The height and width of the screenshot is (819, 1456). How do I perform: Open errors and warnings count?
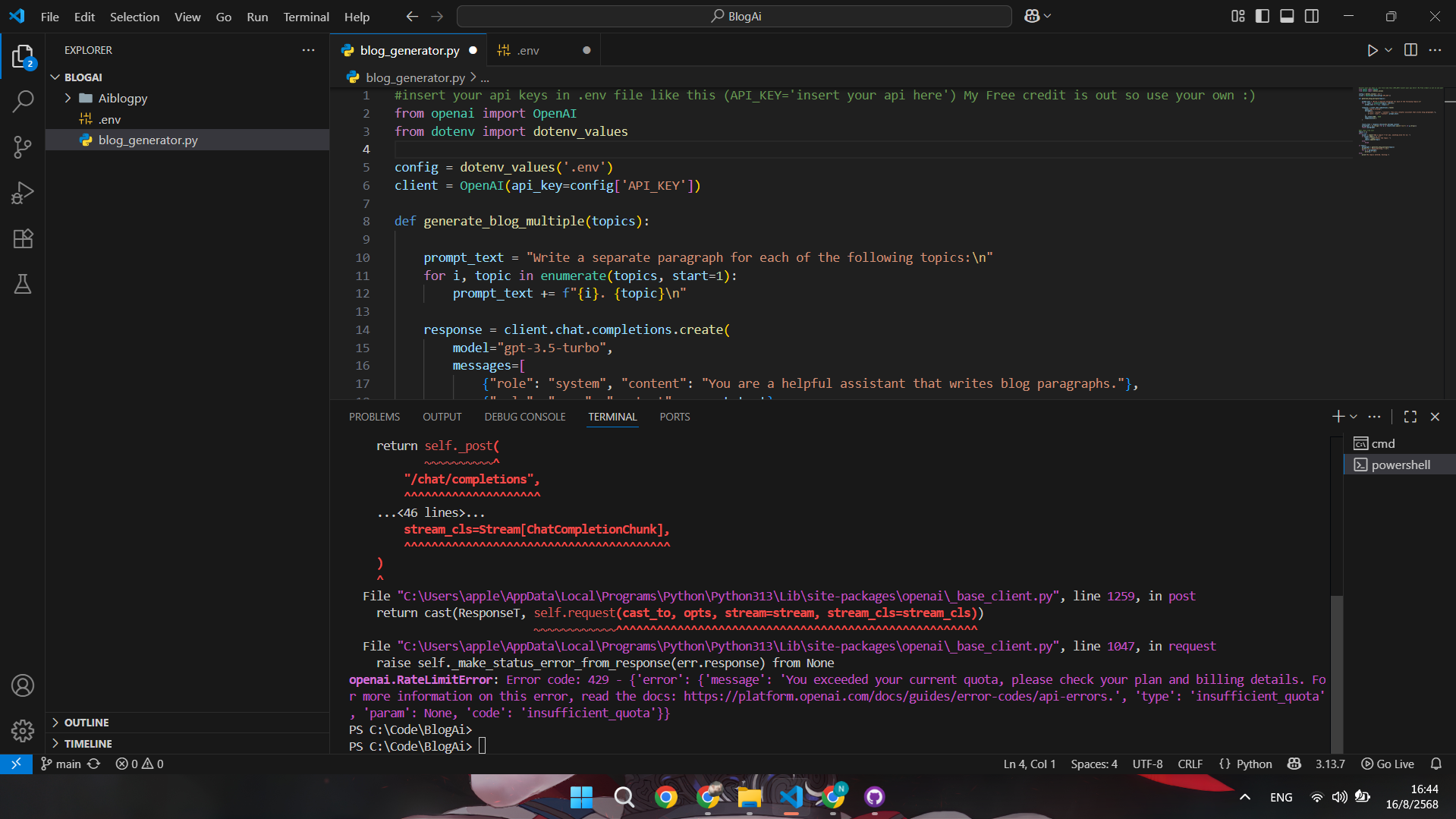(139, 764)
